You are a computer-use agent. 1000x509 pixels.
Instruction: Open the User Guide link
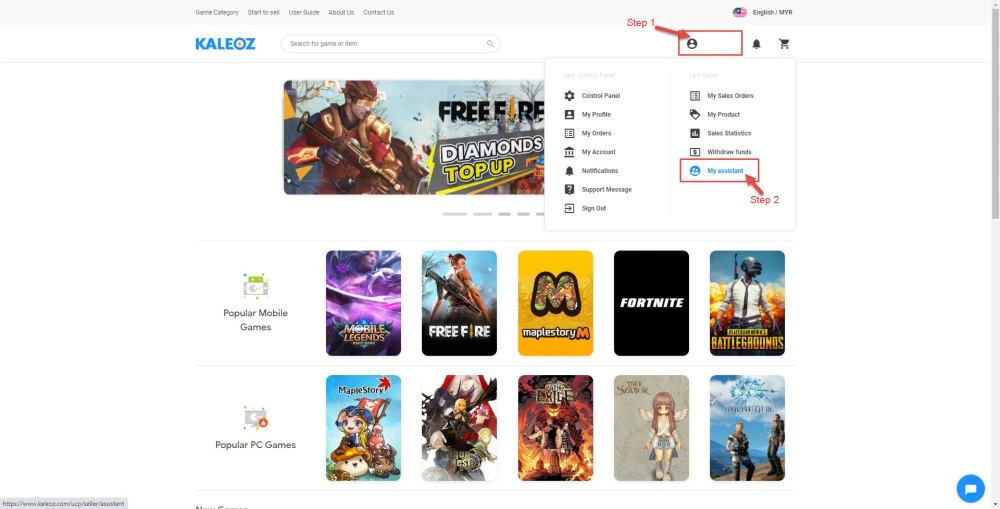tap(304, 12)
